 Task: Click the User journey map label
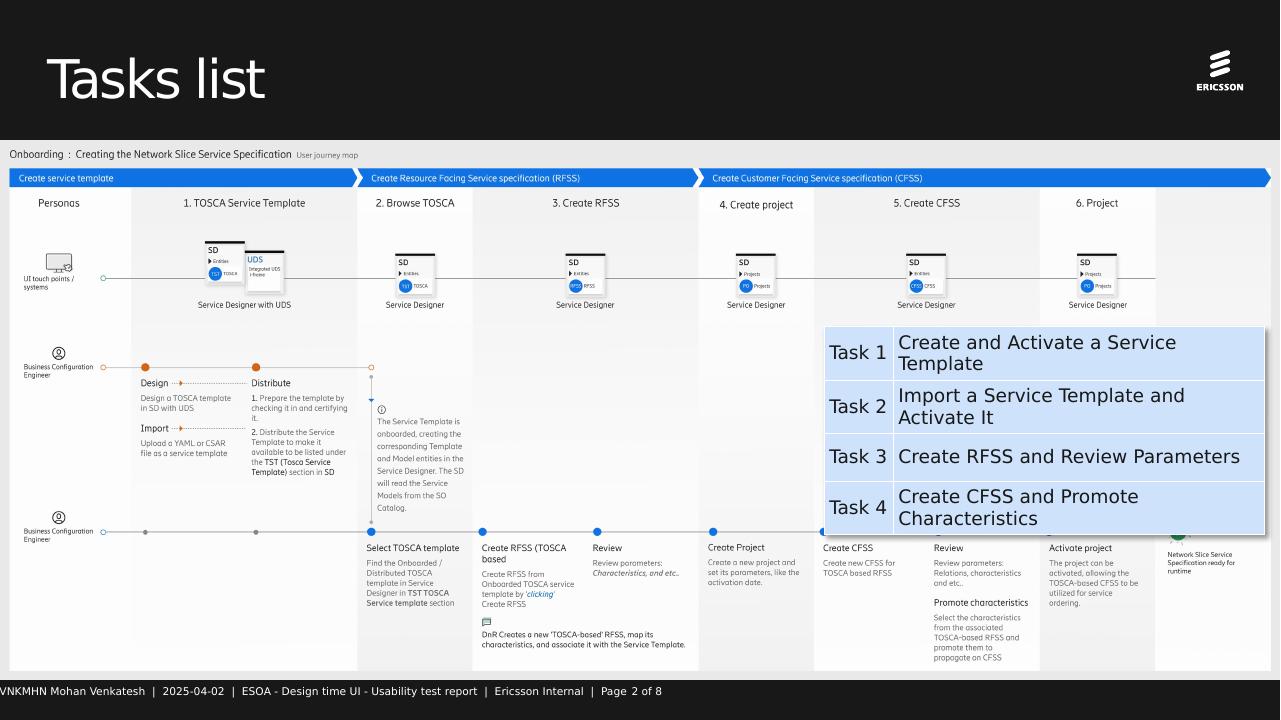click(x=327, y=155)
